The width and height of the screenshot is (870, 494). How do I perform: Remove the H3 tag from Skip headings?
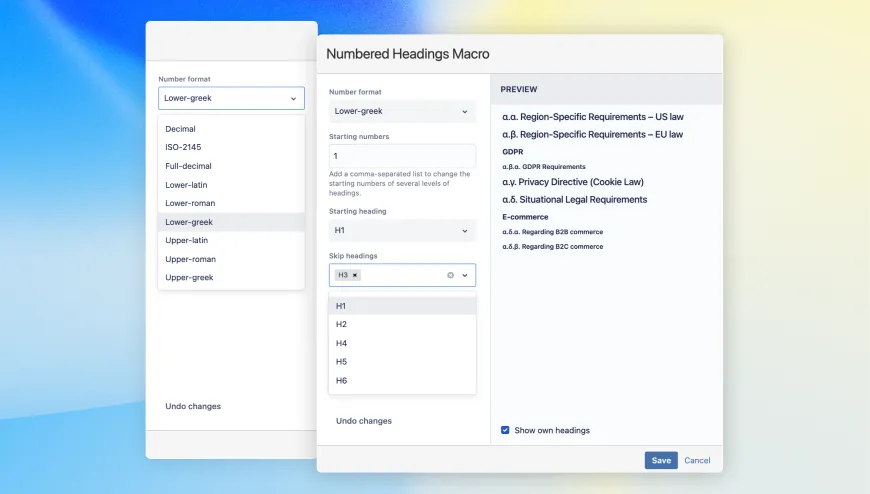point(355,275)
